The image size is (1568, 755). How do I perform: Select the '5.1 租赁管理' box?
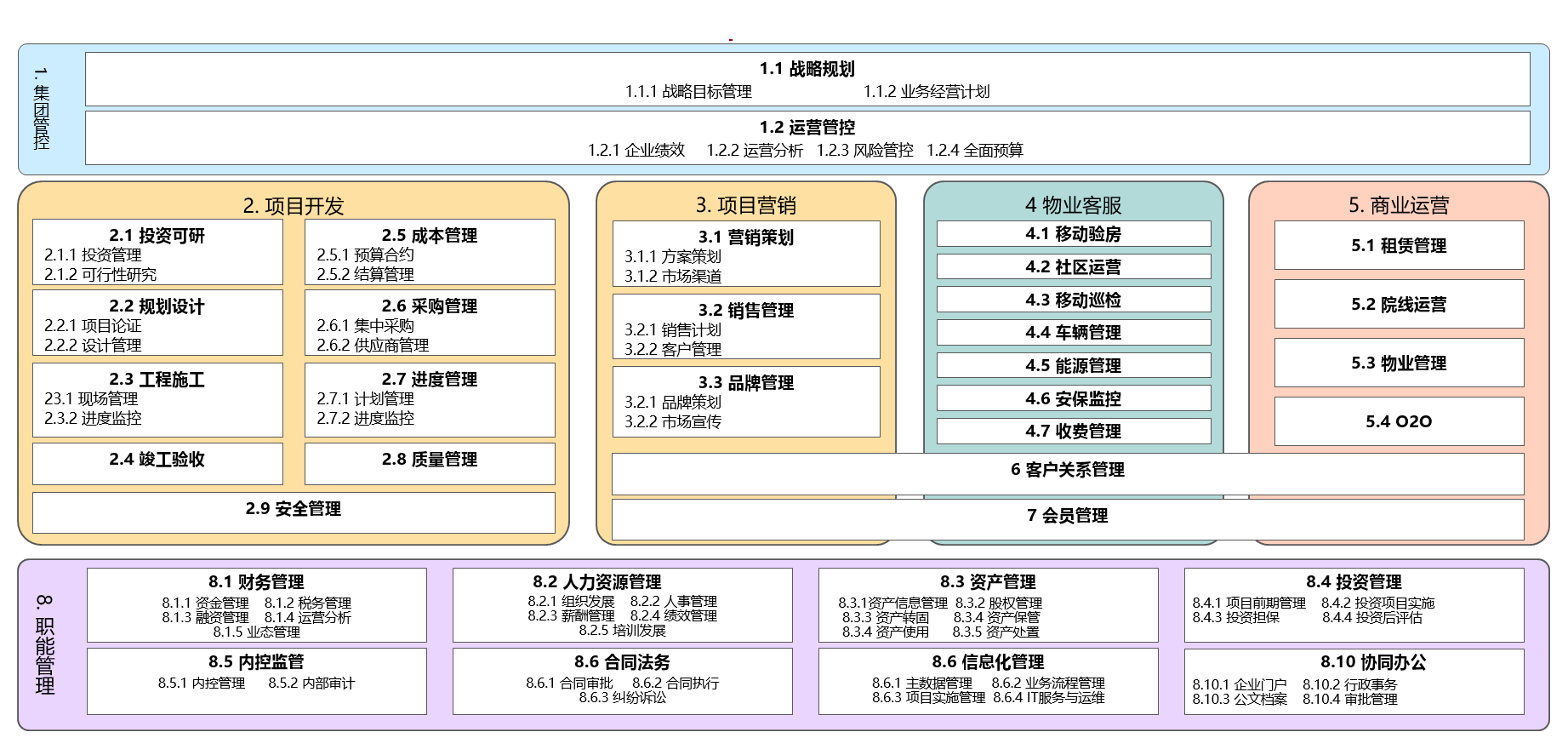[x=1399, y=245]
